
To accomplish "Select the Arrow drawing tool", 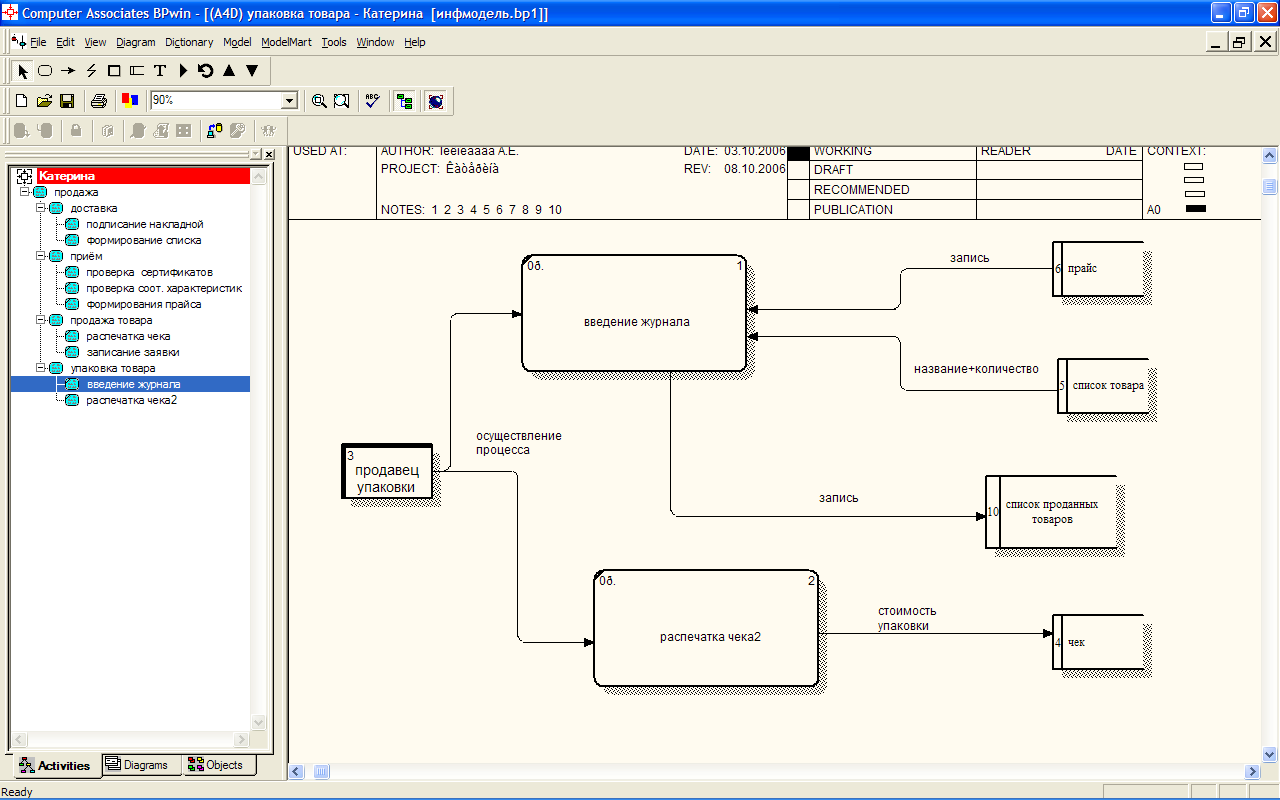I will tap(68, 71).
